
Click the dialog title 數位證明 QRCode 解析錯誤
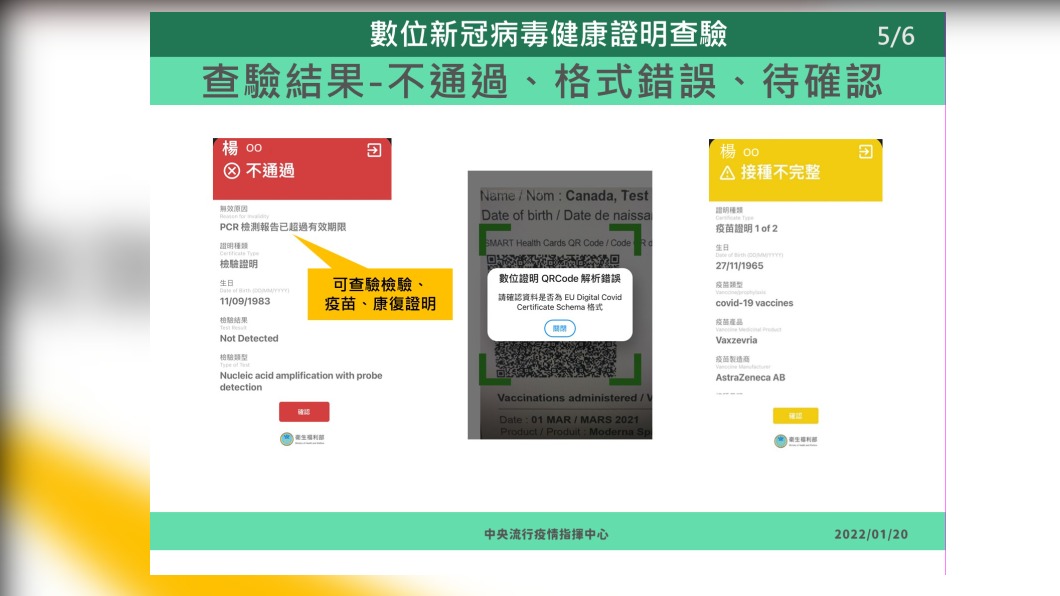click(x=560, y=278)
